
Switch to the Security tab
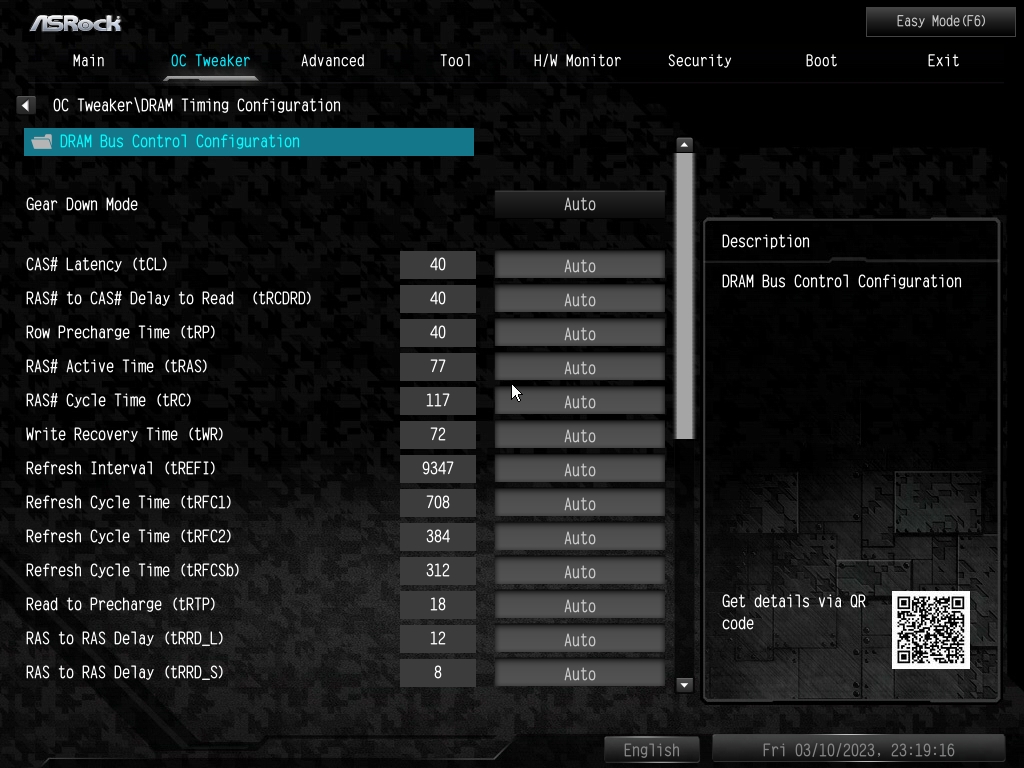tap(699, 61)
